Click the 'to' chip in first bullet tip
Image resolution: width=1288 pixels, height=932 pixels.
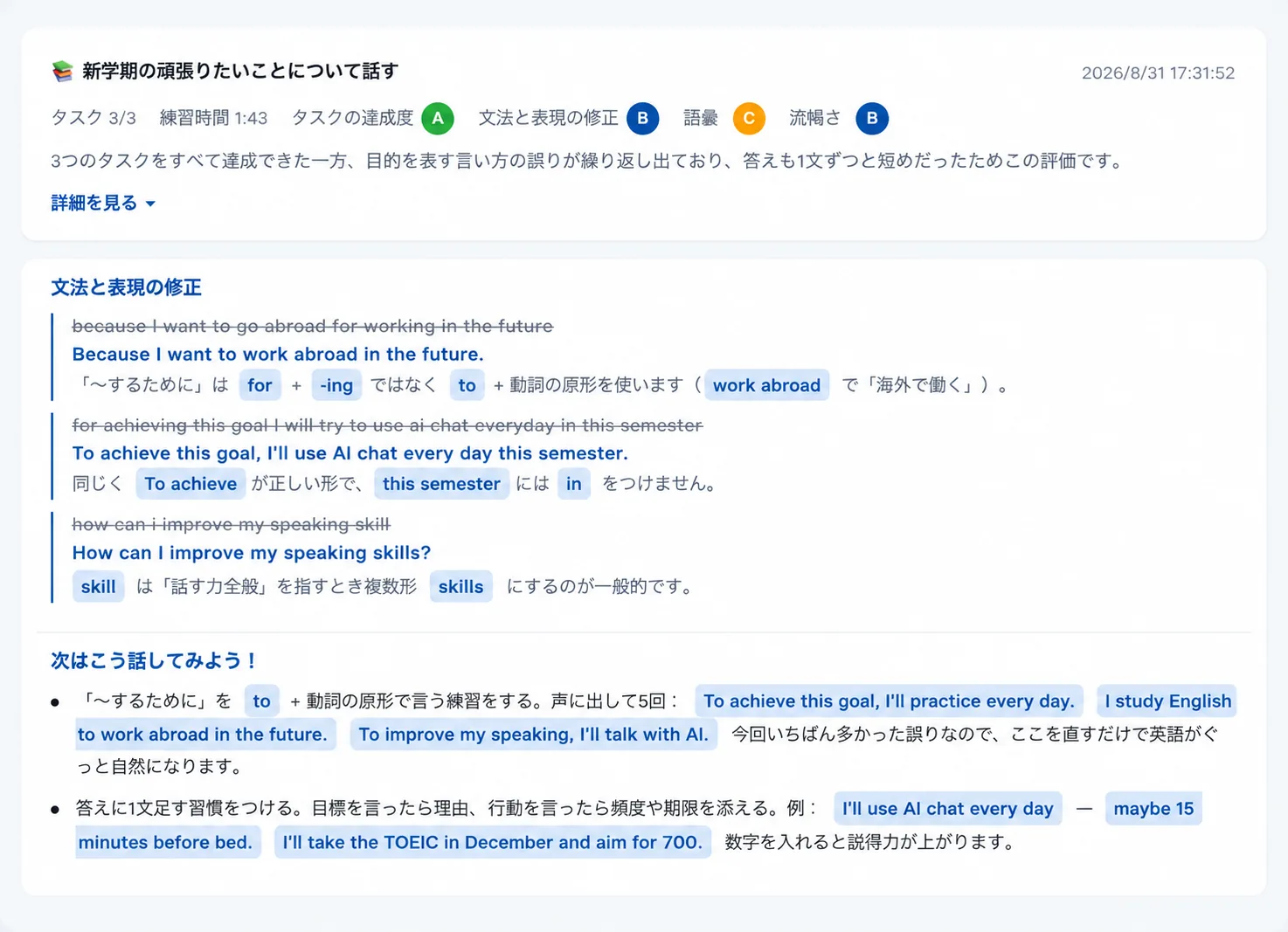[x=261, y=701]
